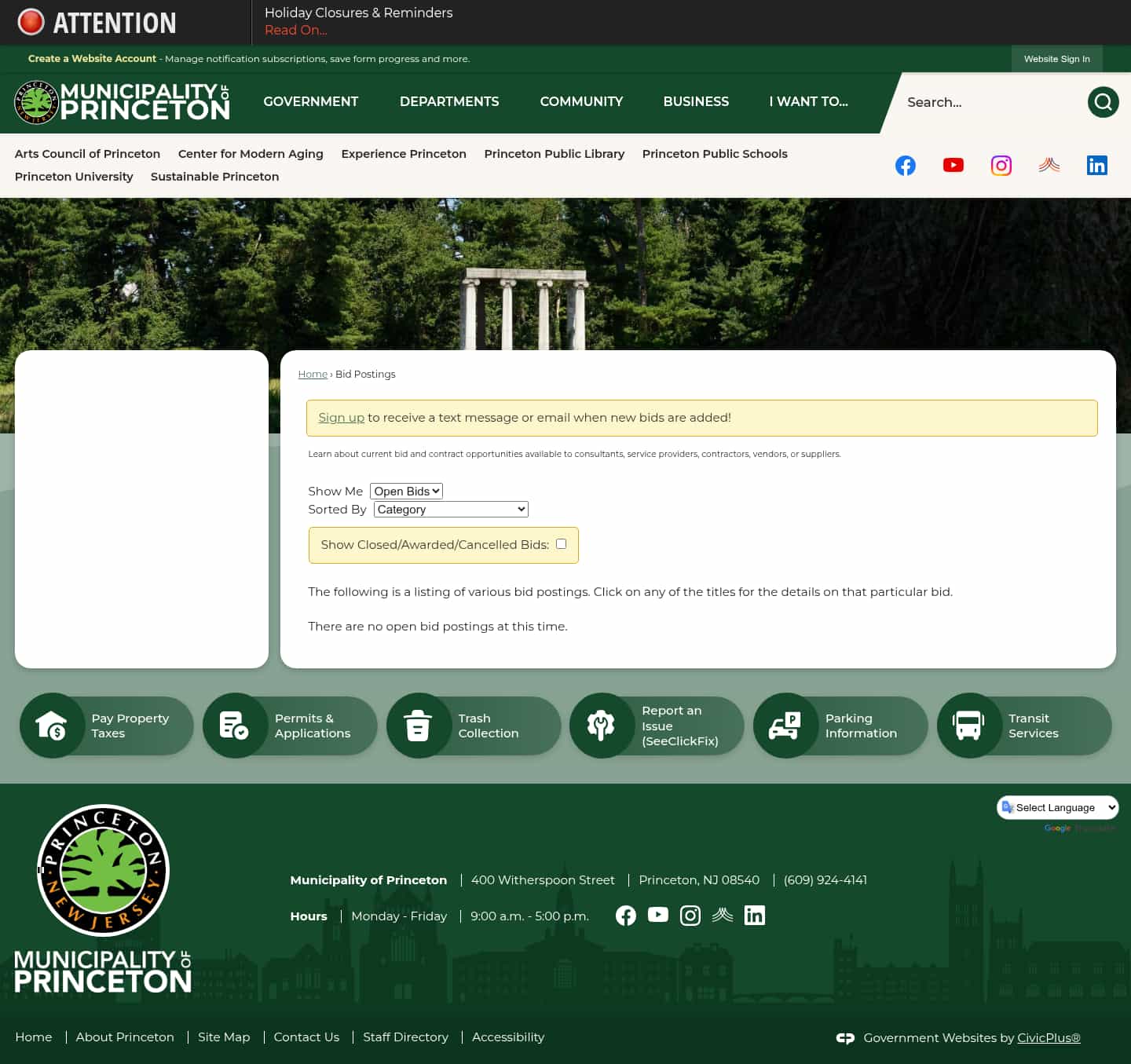Open the YouTube icon in the header

953,165
